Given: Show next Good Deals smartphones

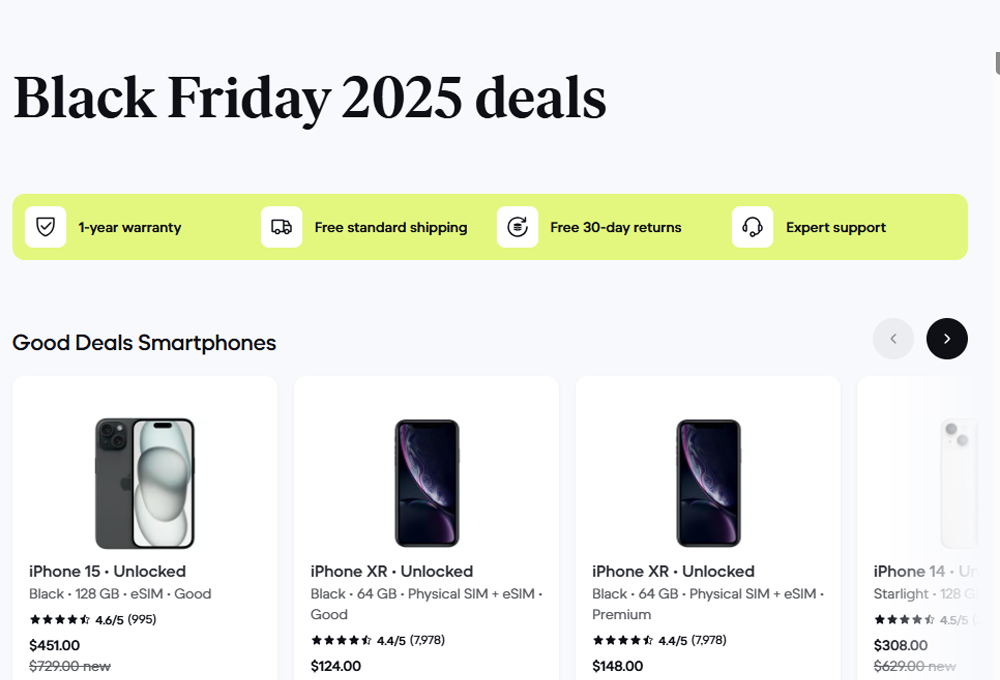Looking at the screenshot, I should click(x=946, y=339).
